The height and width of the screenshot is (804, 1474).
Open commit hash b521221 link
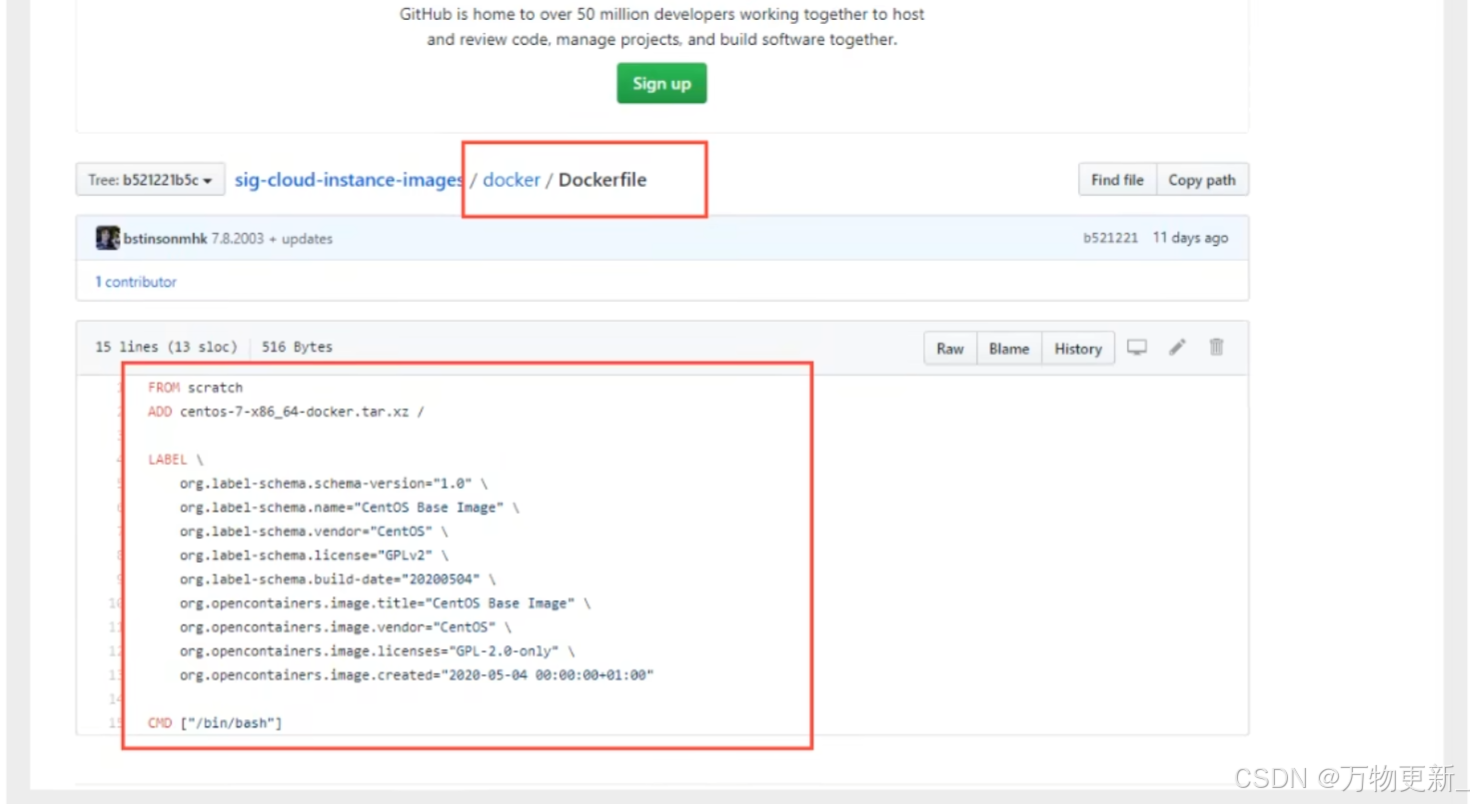(1110, 238)
